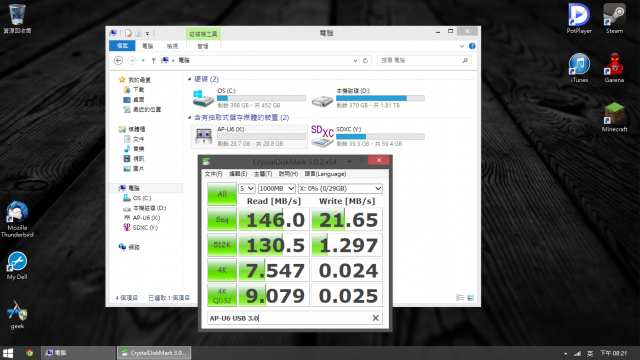Viewport: 640px width, 360px height.
Task: Collapse removable storage devices (2) group
Action: [x=189, y=118]
